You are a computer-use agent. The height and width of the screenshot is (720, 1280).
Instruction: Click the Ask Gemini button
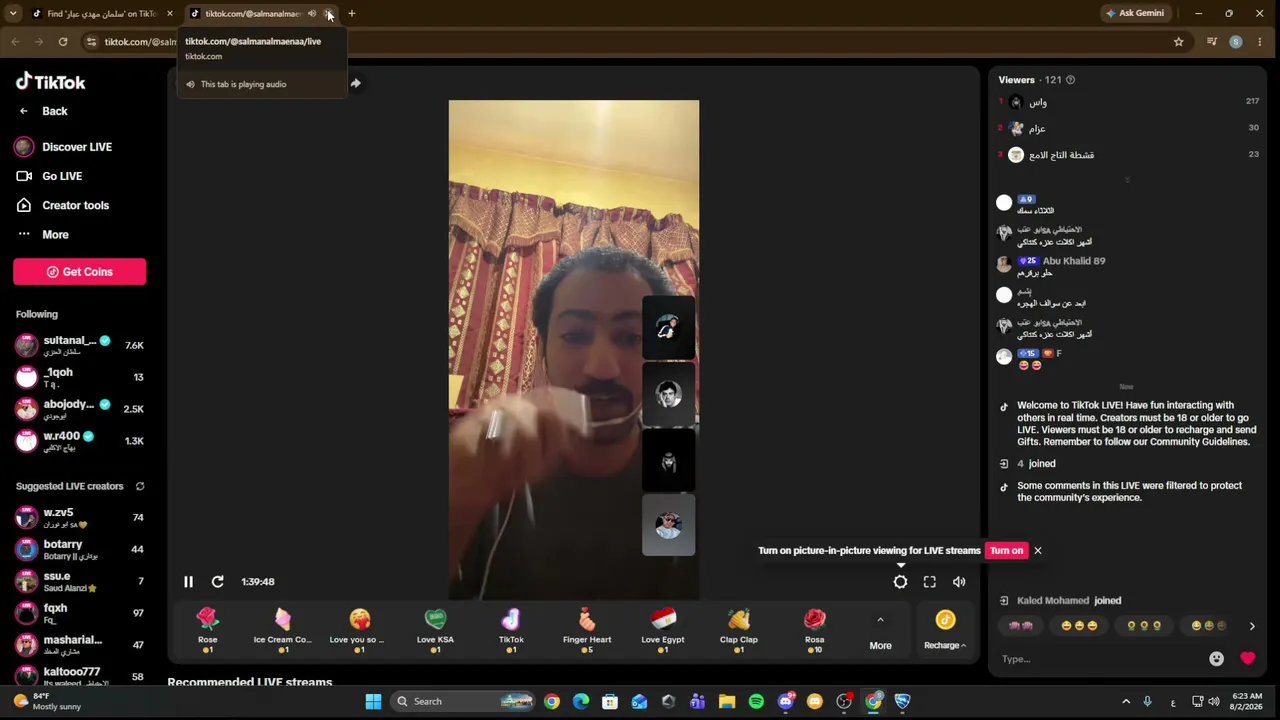coord(1135,14)
